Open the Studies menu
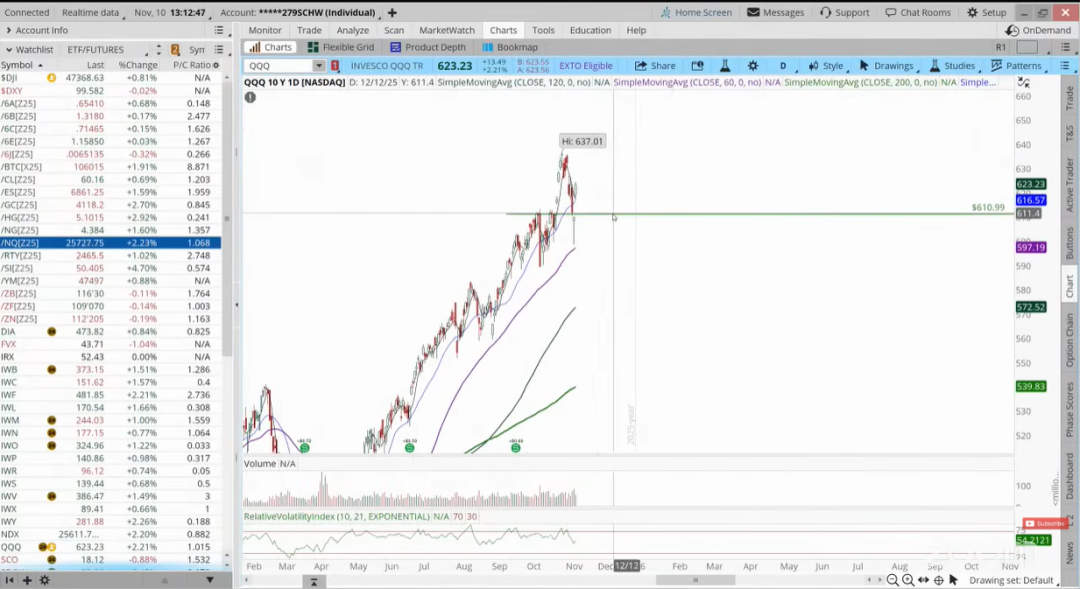Screen dimensions: 1080x589 [953, 65]
